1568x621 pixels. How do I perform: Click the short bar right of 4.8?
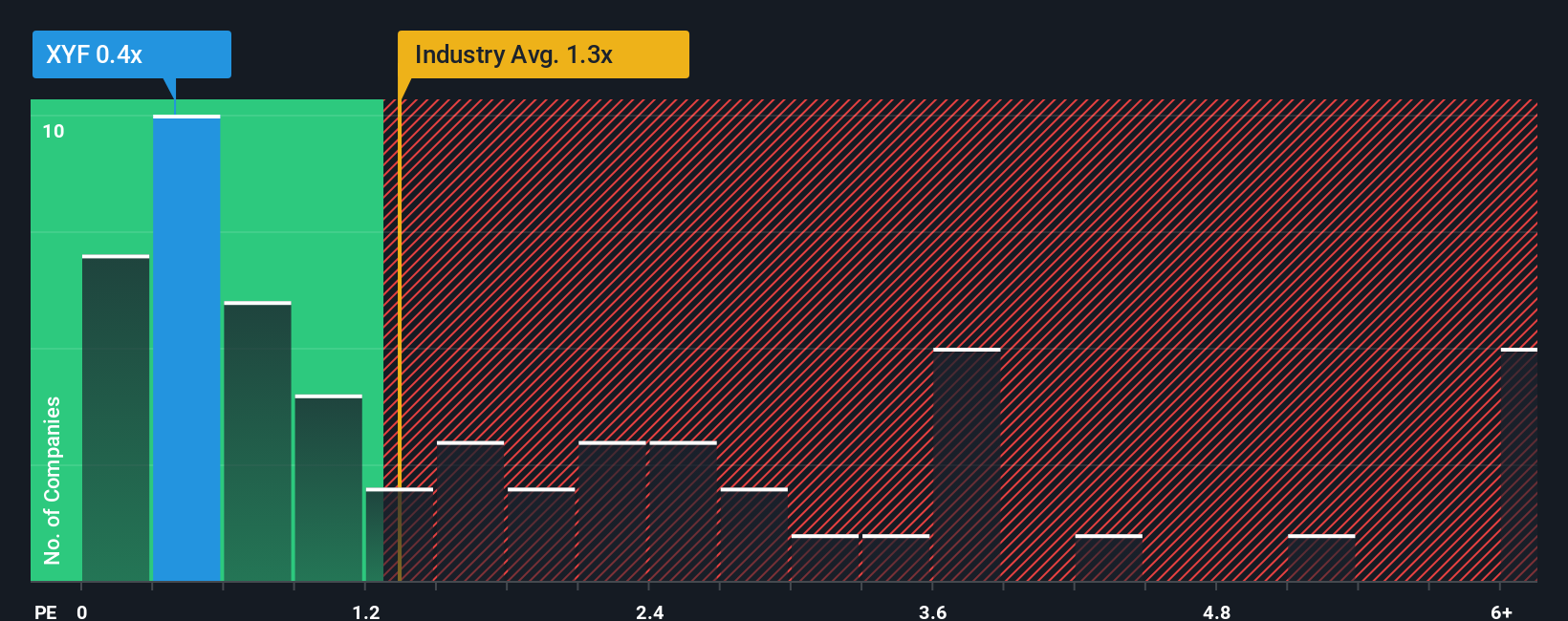[1321, 557]
